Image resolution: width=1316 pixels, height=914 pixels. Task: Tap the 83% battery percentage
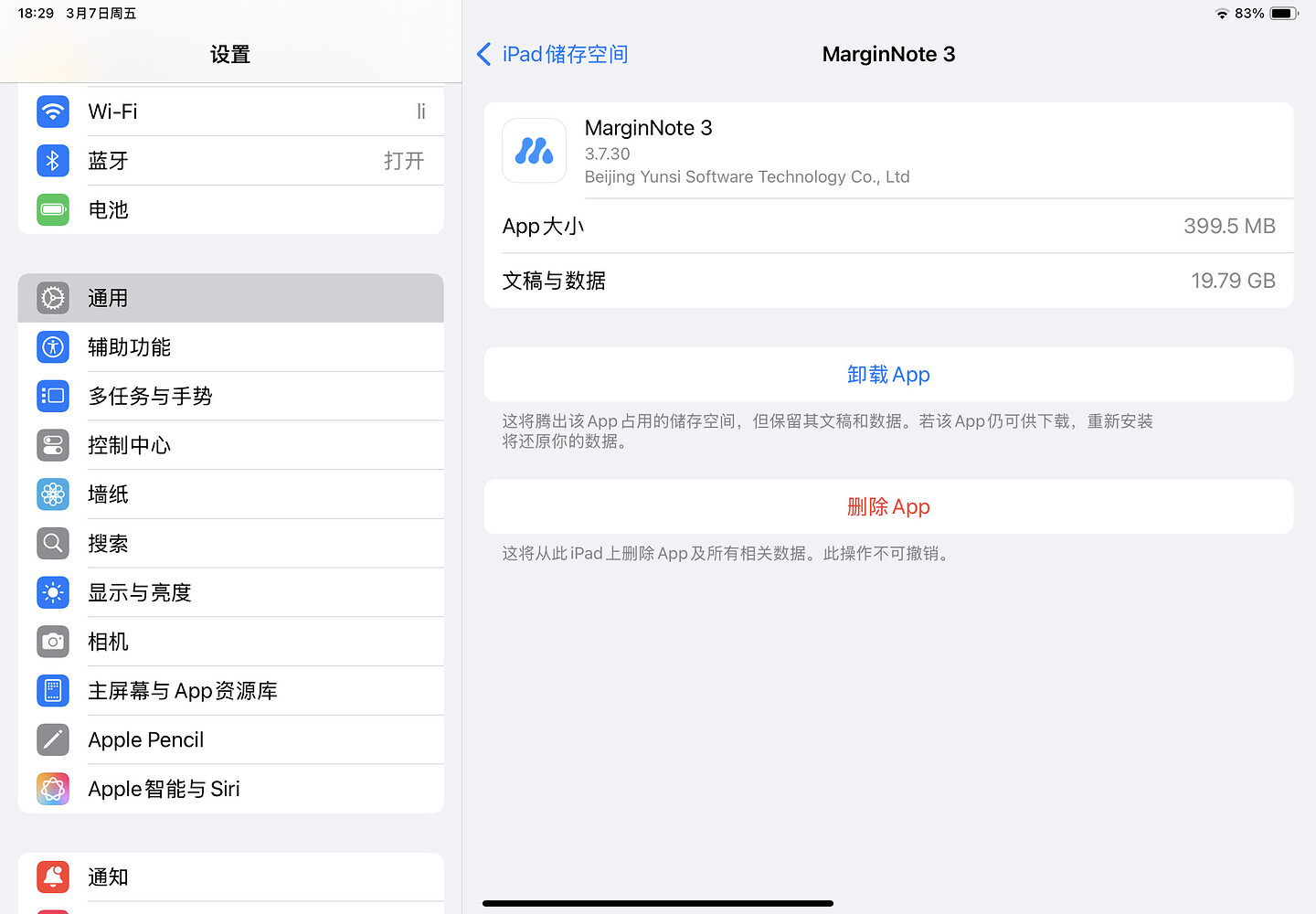(1249, 14)
